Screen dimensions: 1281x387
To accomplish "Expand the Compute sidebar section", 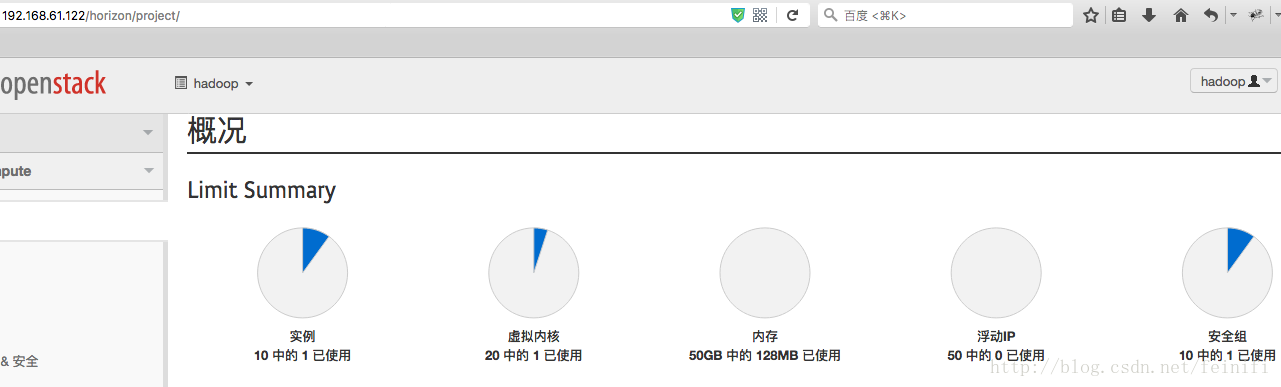I will pos(82,171).
